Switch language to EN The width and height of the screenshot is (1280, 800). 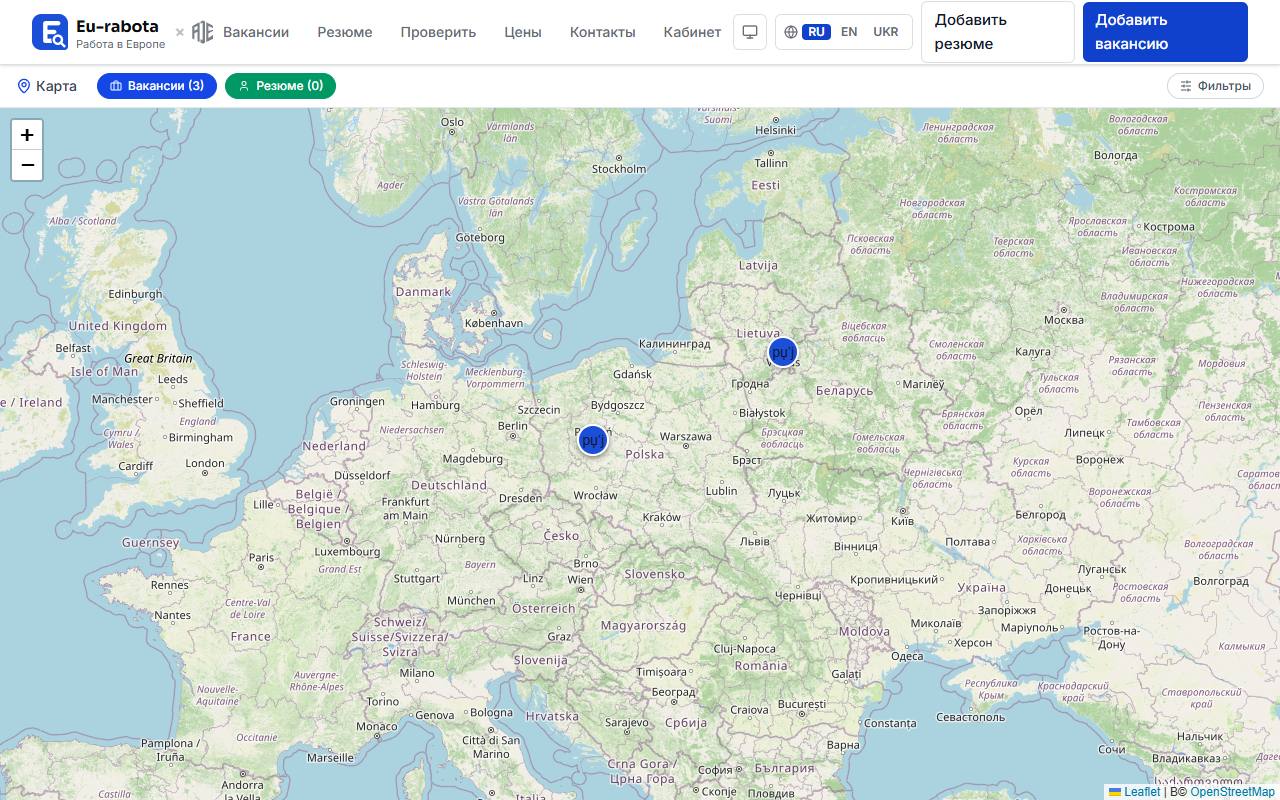coord(849,32)
